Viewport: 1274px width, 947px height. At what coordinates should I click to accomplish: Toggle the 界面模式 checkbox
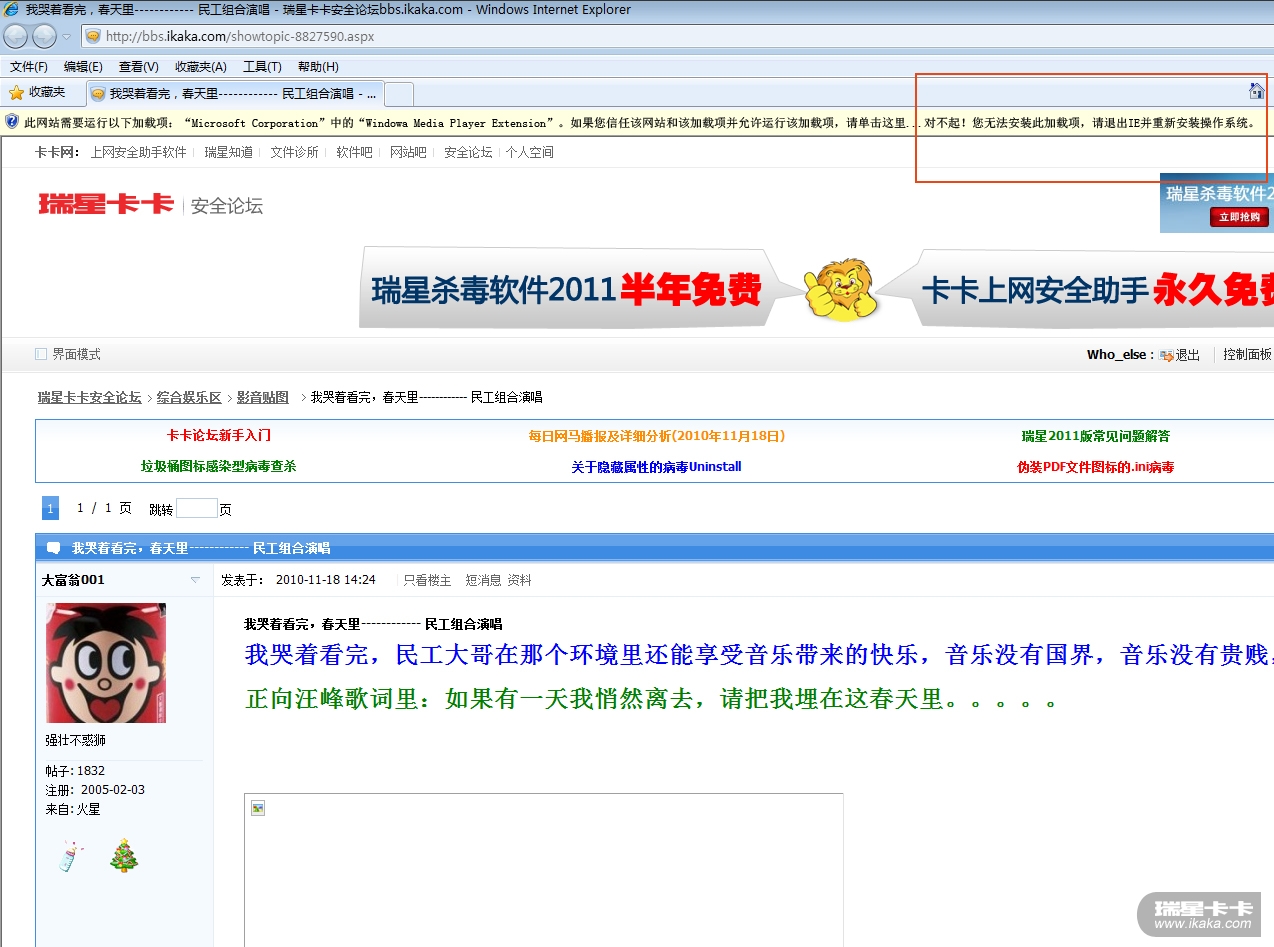41,354
